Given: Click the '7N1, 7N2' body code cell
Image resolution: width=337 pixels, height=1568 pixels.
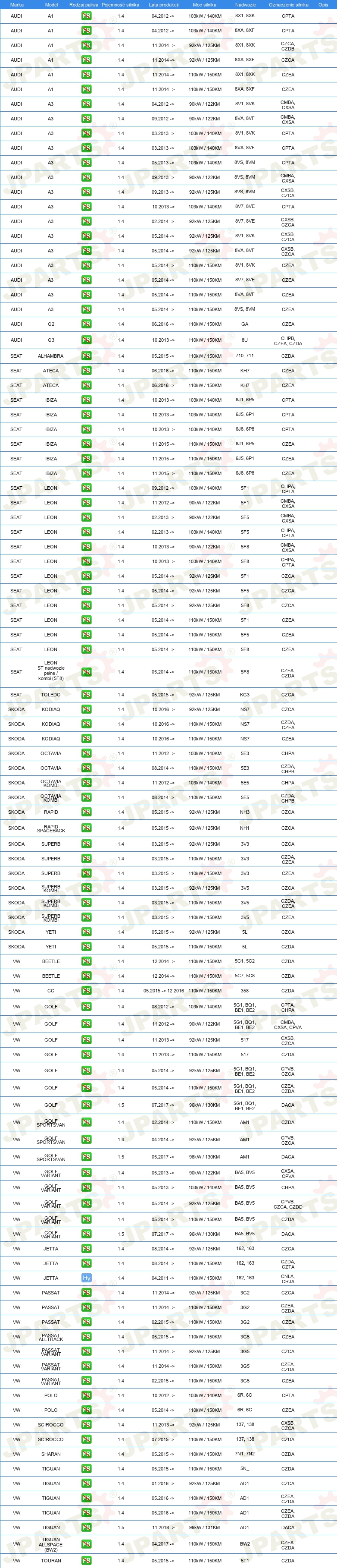Looking at the screenshot, I should point(244,1454).
